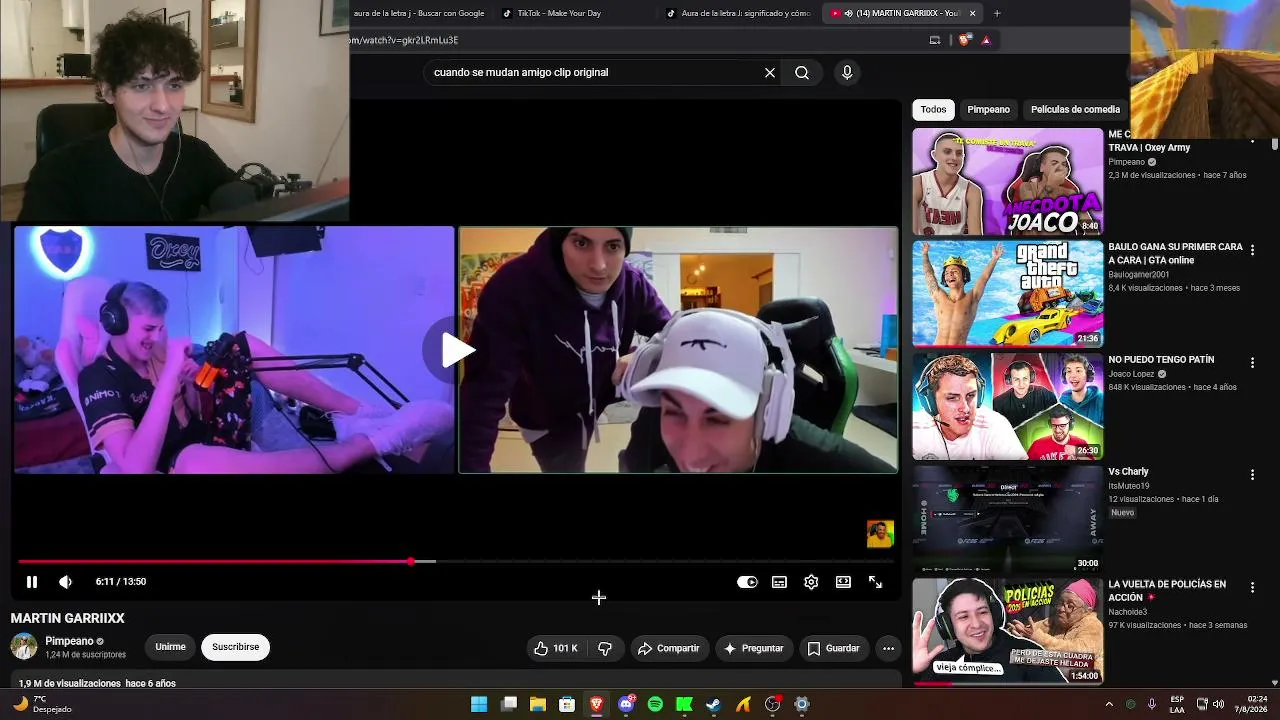Click the Compartir button
The image size is (1280, 720).
click(668, 648)
